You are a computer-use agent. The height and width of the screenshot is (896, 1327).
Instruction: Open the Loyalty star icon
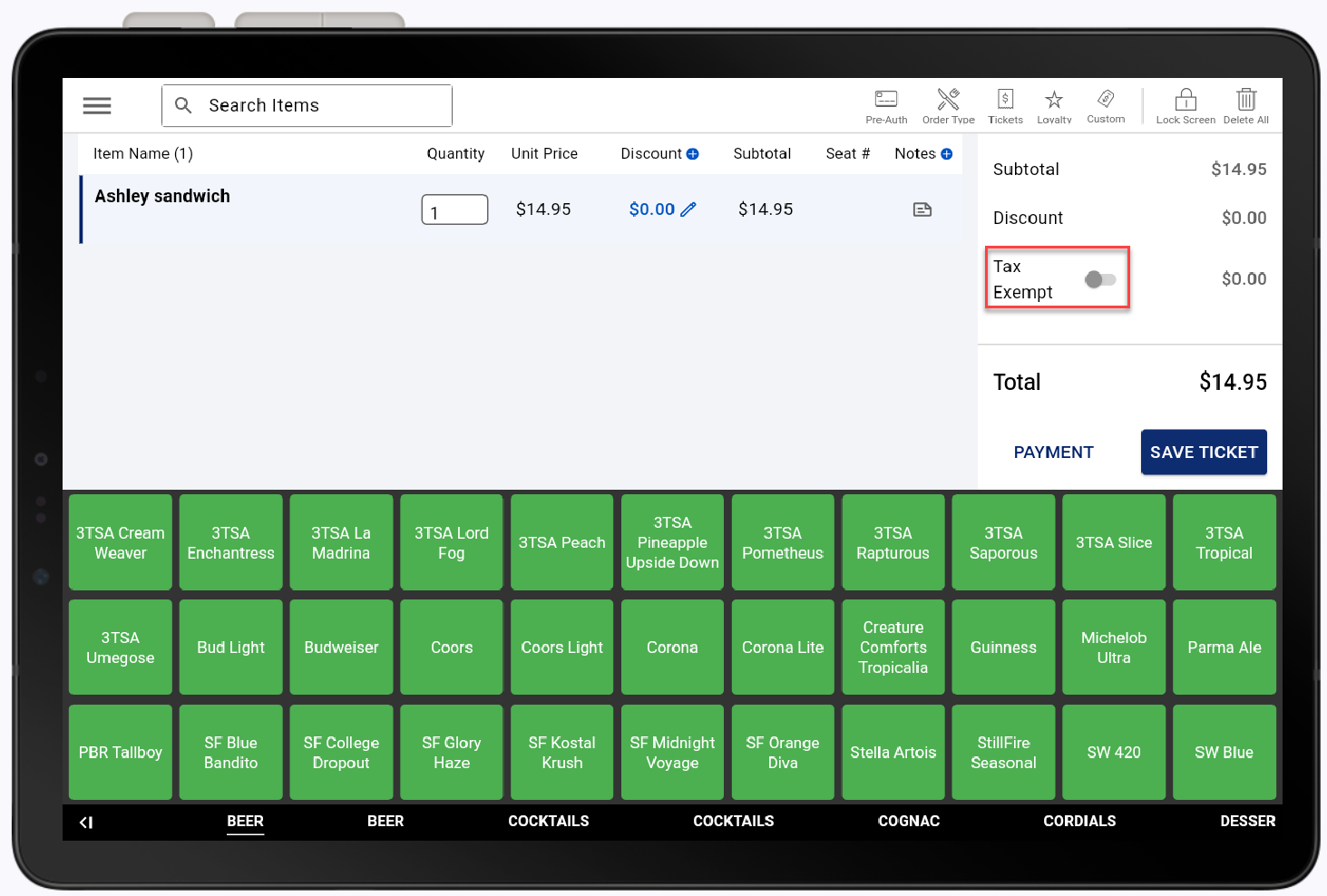tap(1054, 100)
